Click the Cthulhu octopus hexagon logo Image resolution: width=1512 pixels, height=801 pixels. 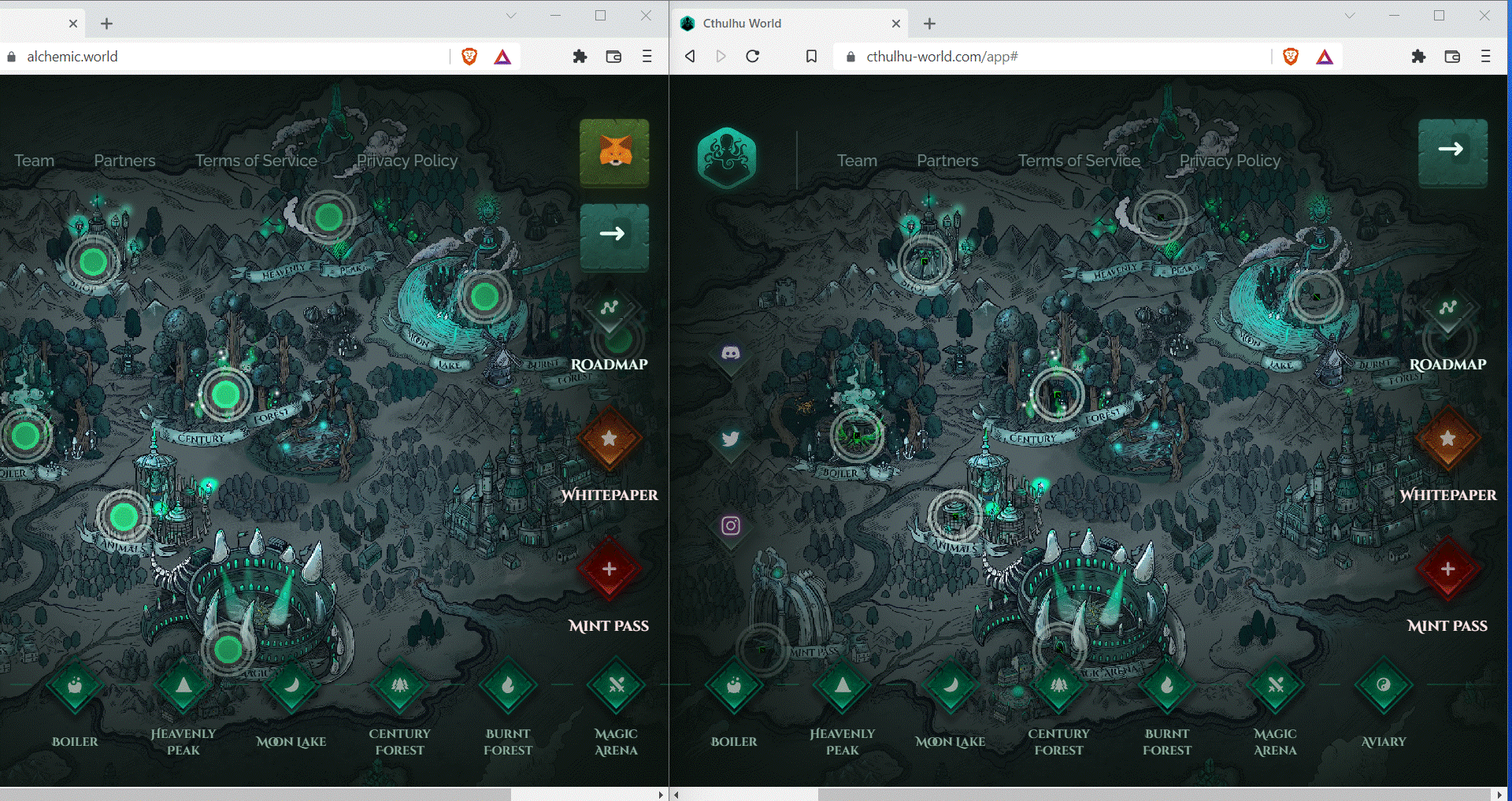pyautogui.click(x=727, y=158)
